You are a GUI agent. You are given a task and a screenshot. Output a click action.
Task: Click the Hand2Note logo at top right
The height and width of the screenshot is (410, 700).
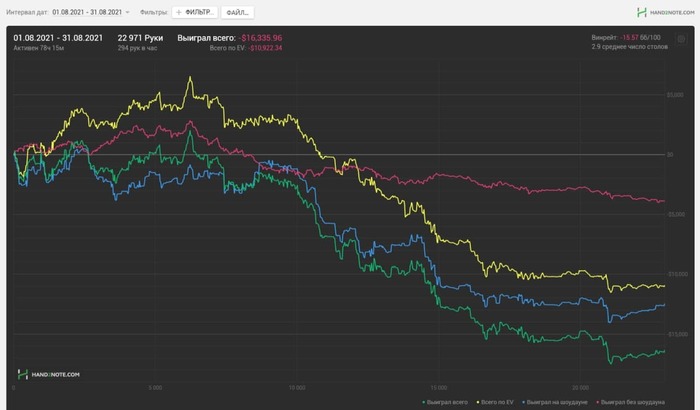tap(642, 12)
